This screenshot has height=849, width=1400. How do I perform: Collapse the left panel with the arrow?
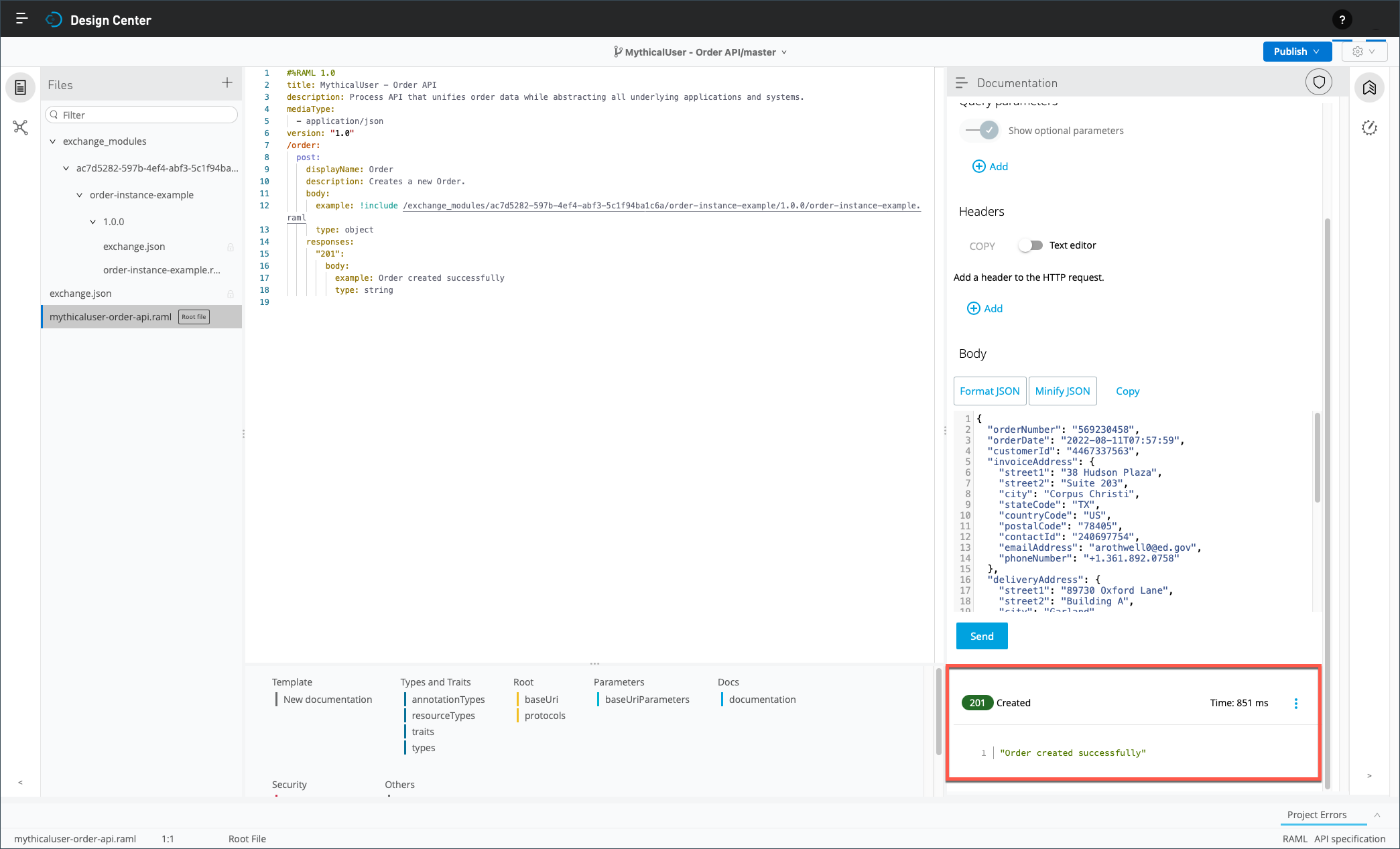coord(20,782)
